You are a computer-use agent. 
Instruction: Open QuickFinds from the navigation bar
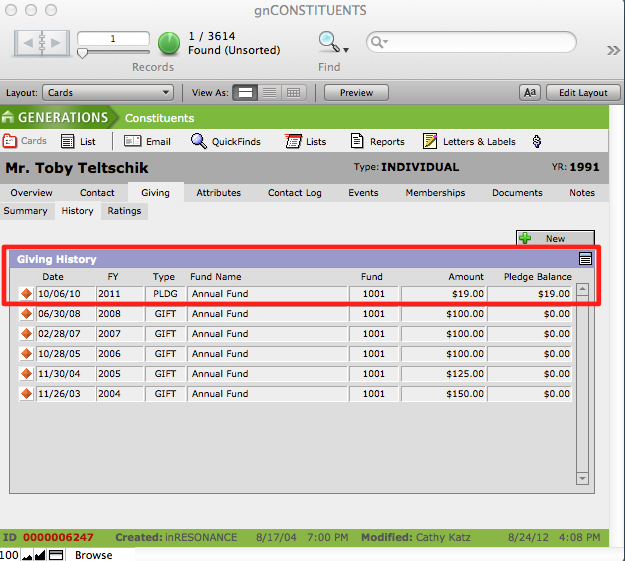[226, 142]
